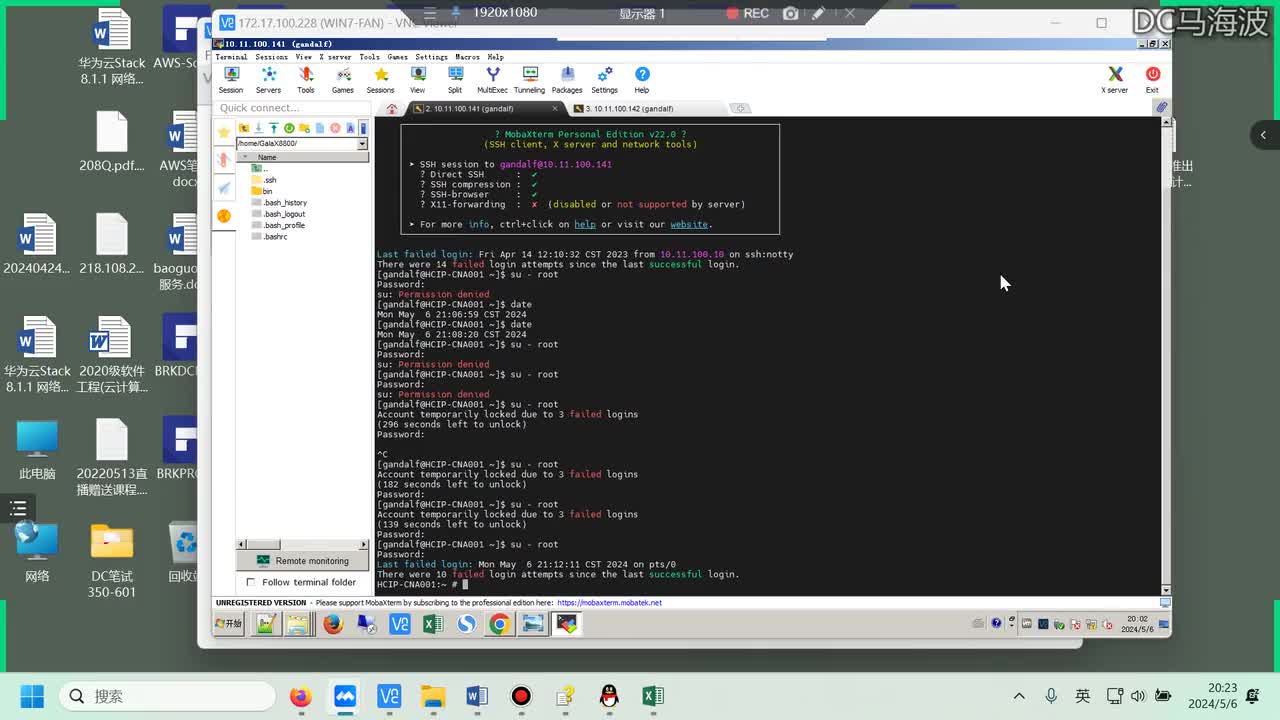Open the Tools toolbar icon
The width and height of the screenshot is (1280, 720).
[306, 80]
